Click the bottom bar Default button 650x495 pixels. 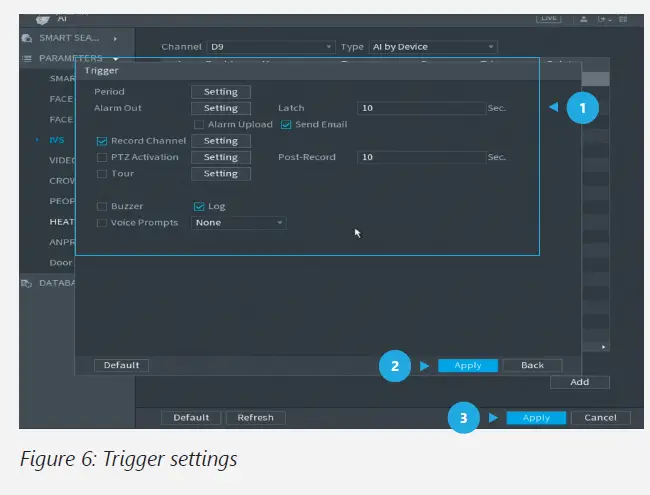[x=191, y=417]
